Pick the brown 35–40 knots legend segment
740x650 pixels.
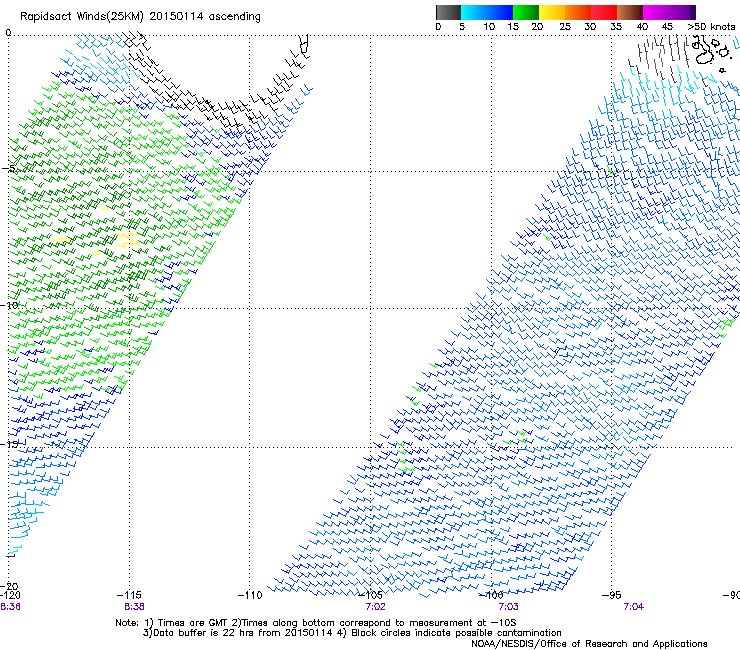tap(630, 12)
